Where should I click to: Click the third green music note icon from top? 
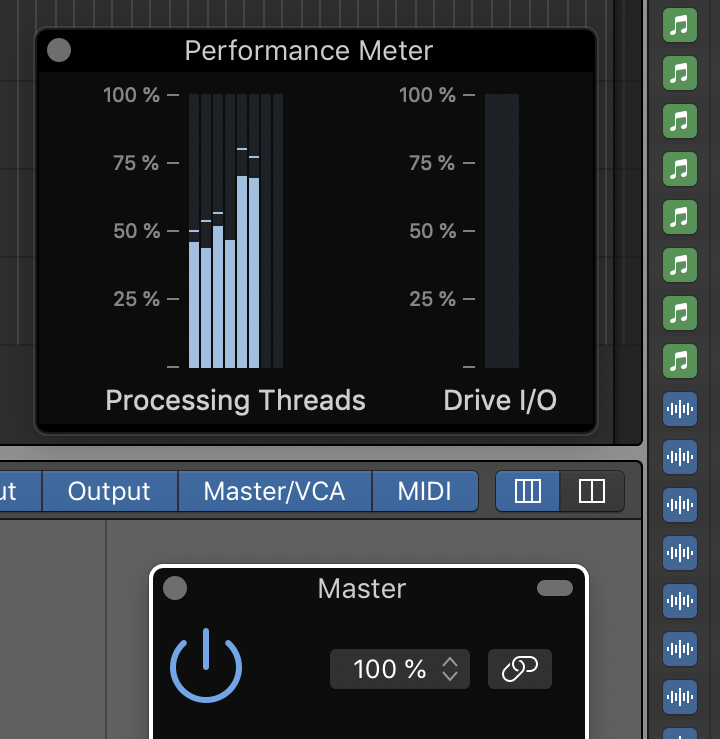tap(680, 120)
